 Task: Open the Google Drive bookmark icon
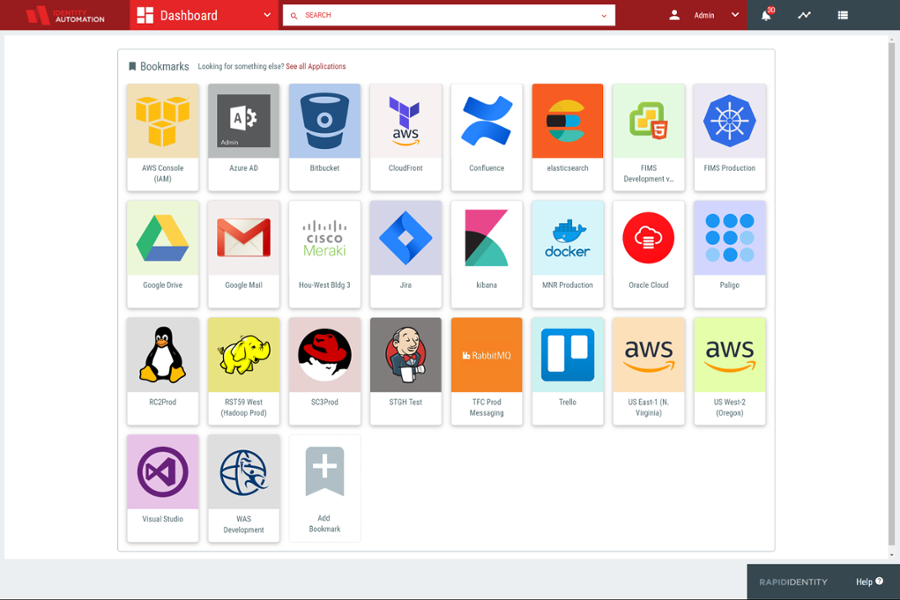[162, 238]
